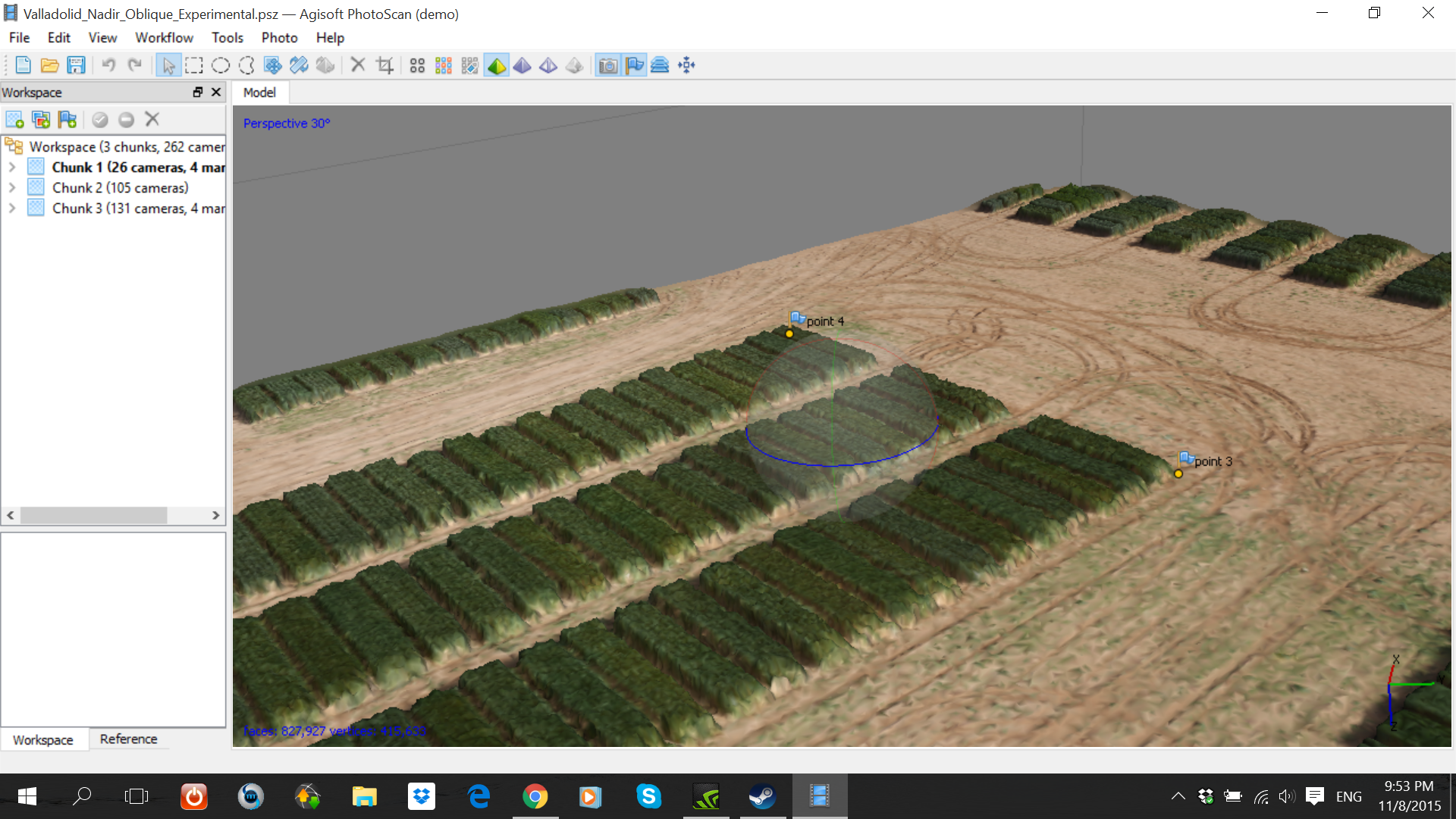1456x819 pixels.
Task: Click the crop selection icon
Action: click(x=385, y=66)
